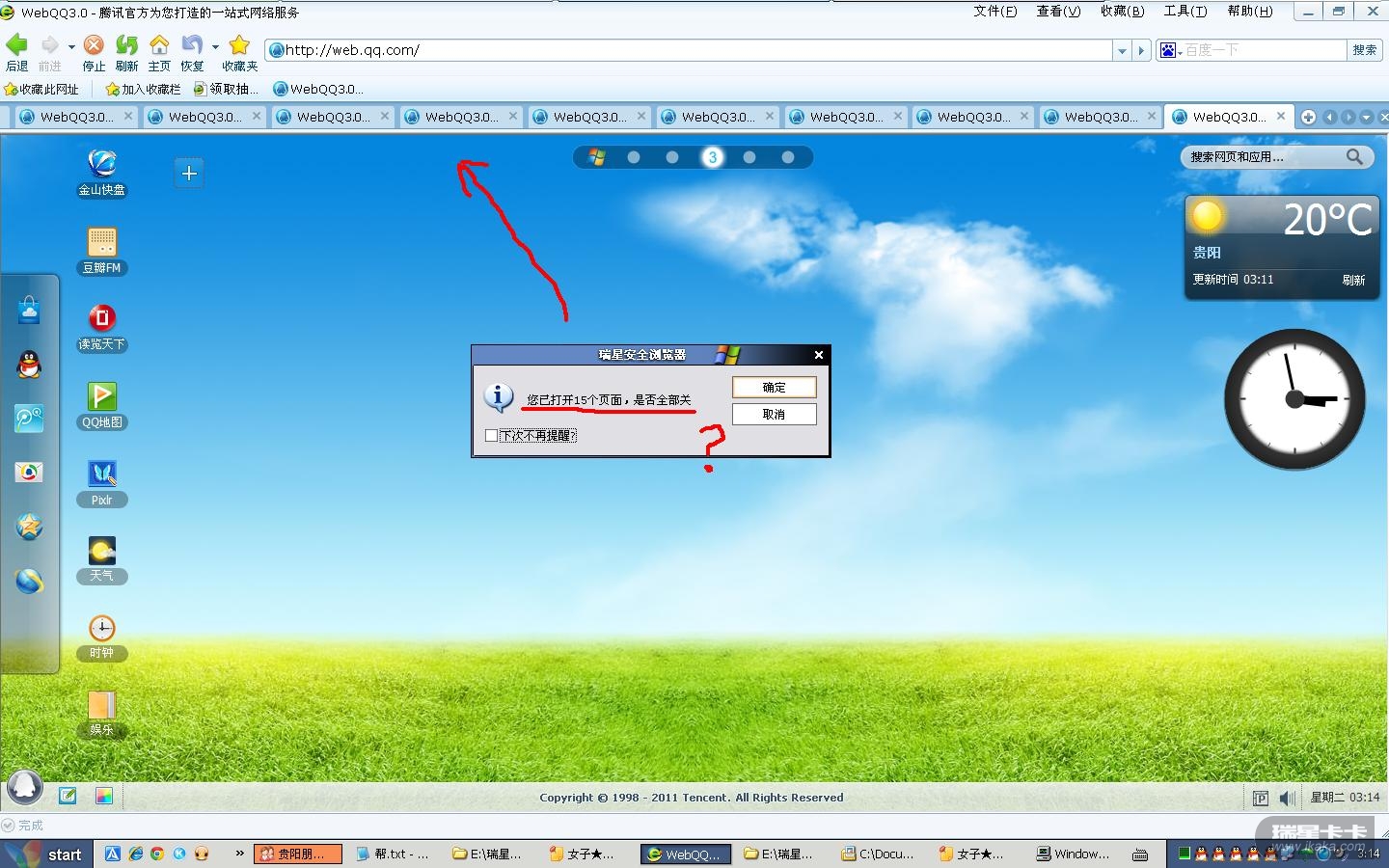Open the QQ地图 app
The height and width of the screenshot is (868, 1389).
coord(101,404)
